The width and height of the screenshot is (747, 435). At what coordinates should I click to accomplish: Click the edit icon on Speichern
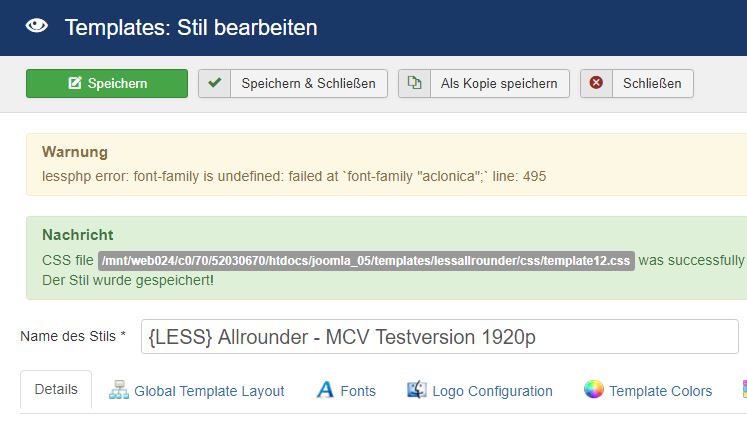[x=75, y=83]
